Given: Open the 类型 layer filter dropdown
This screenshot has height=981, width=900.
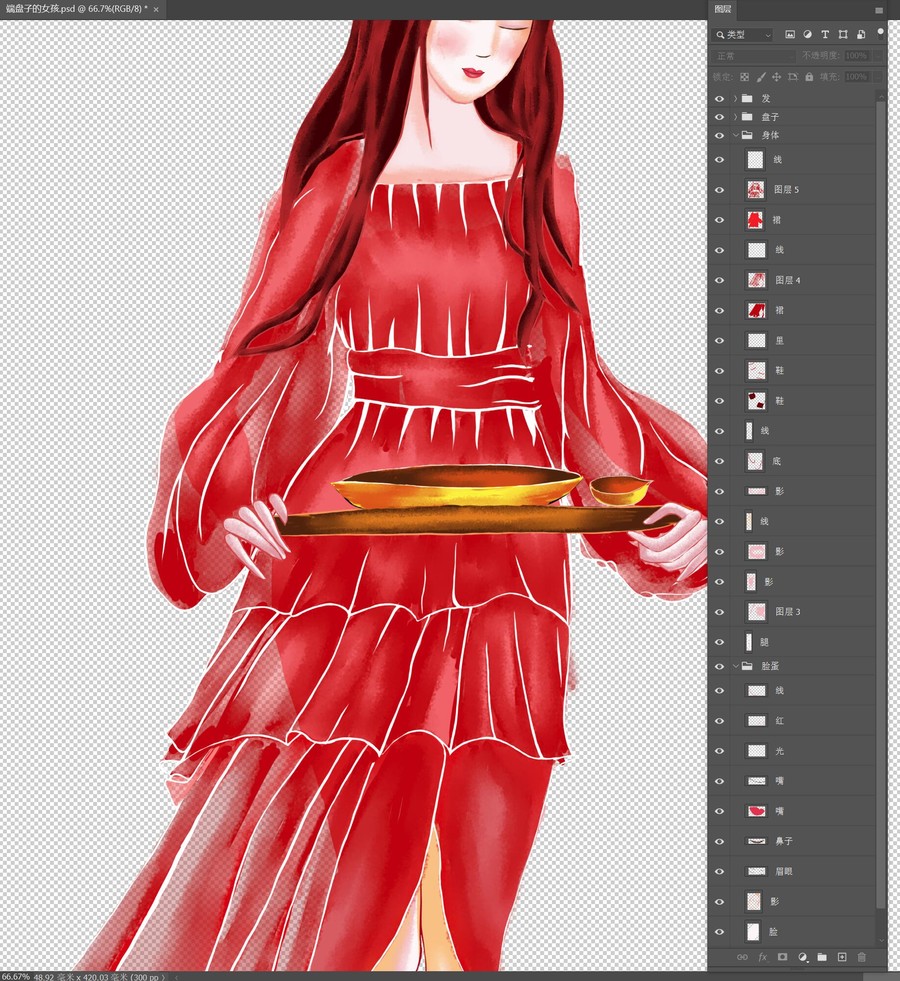Looking at the screenshot, I should click(744, 35).
